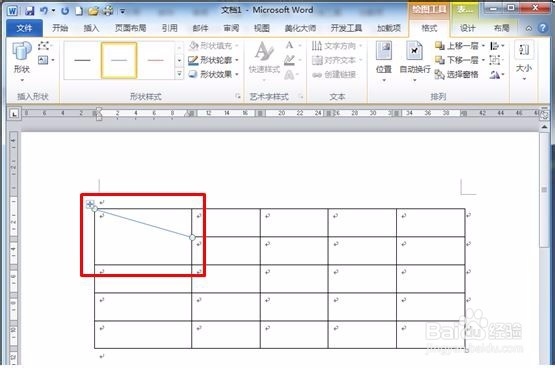This screenshot has width=555, height=368.
Task: Click the line's upper-left endpoint handle
Action: tap(95, 209)
